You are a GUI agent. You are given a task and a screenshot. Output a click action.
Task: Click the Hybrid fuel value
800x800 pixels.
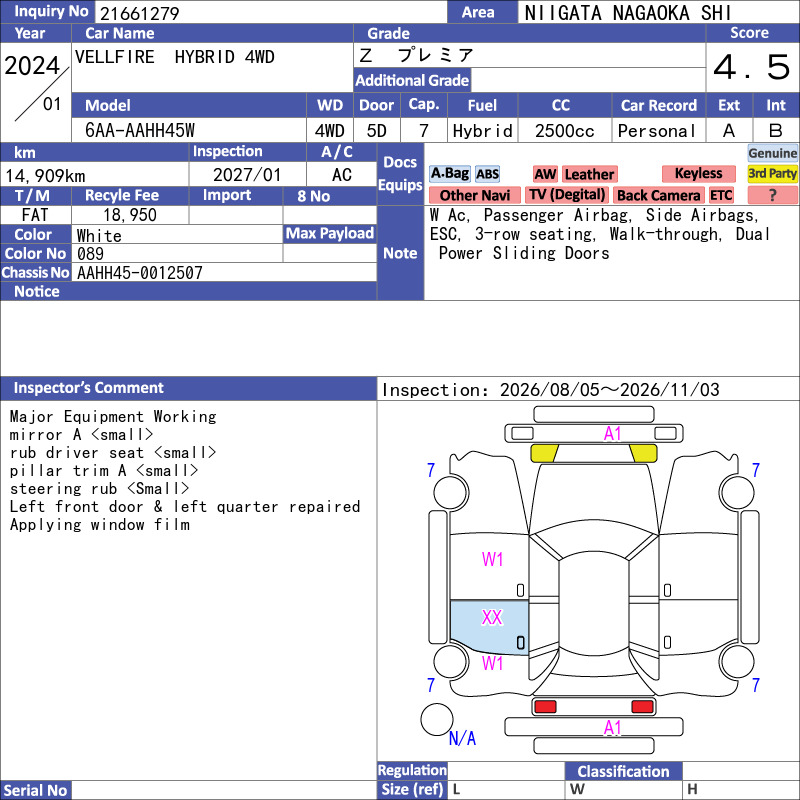(482, 131)
